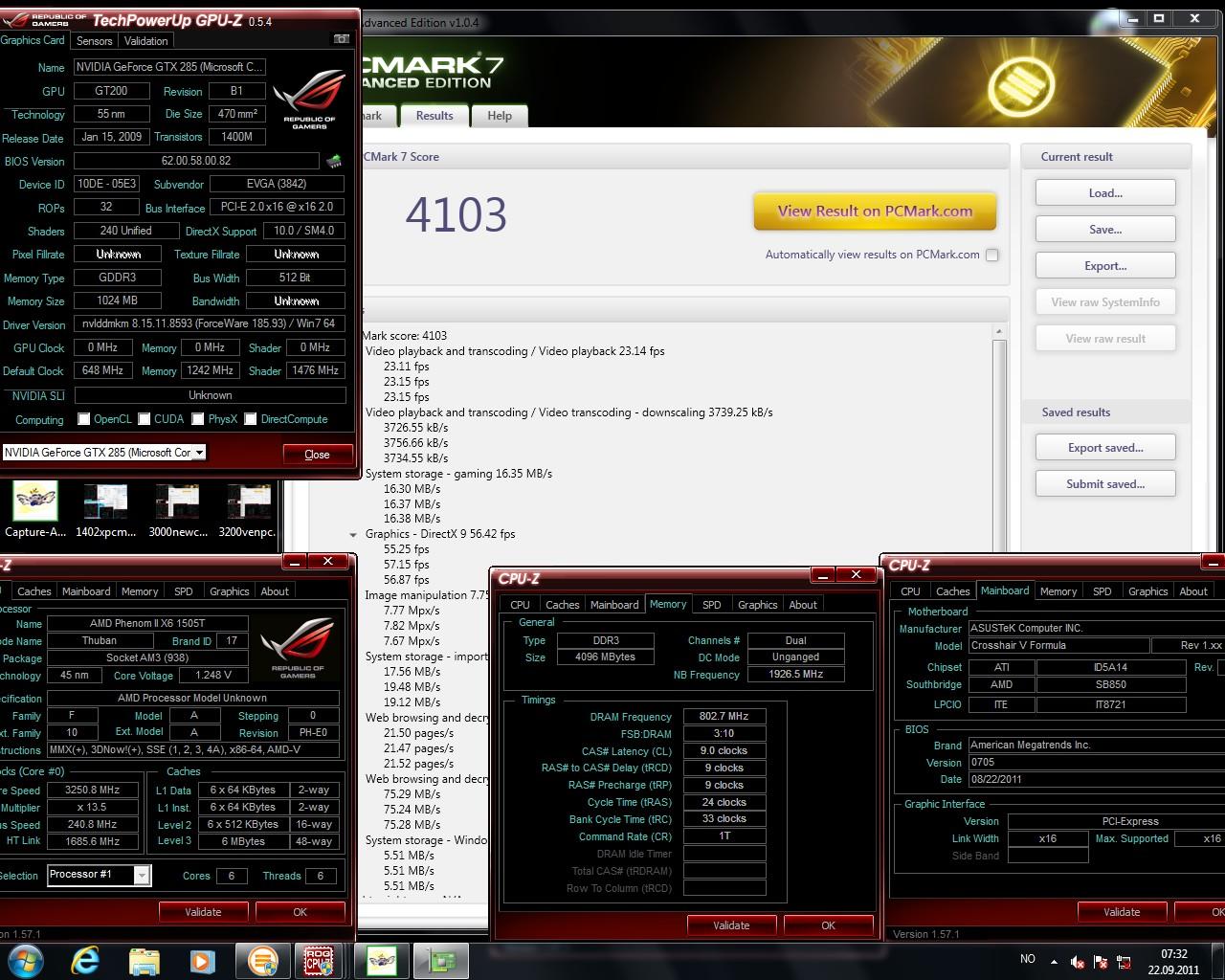Open Windows Explorer folder taskbar icon
This screenshot has height=980, width=1225.
[x=144, y=961]
